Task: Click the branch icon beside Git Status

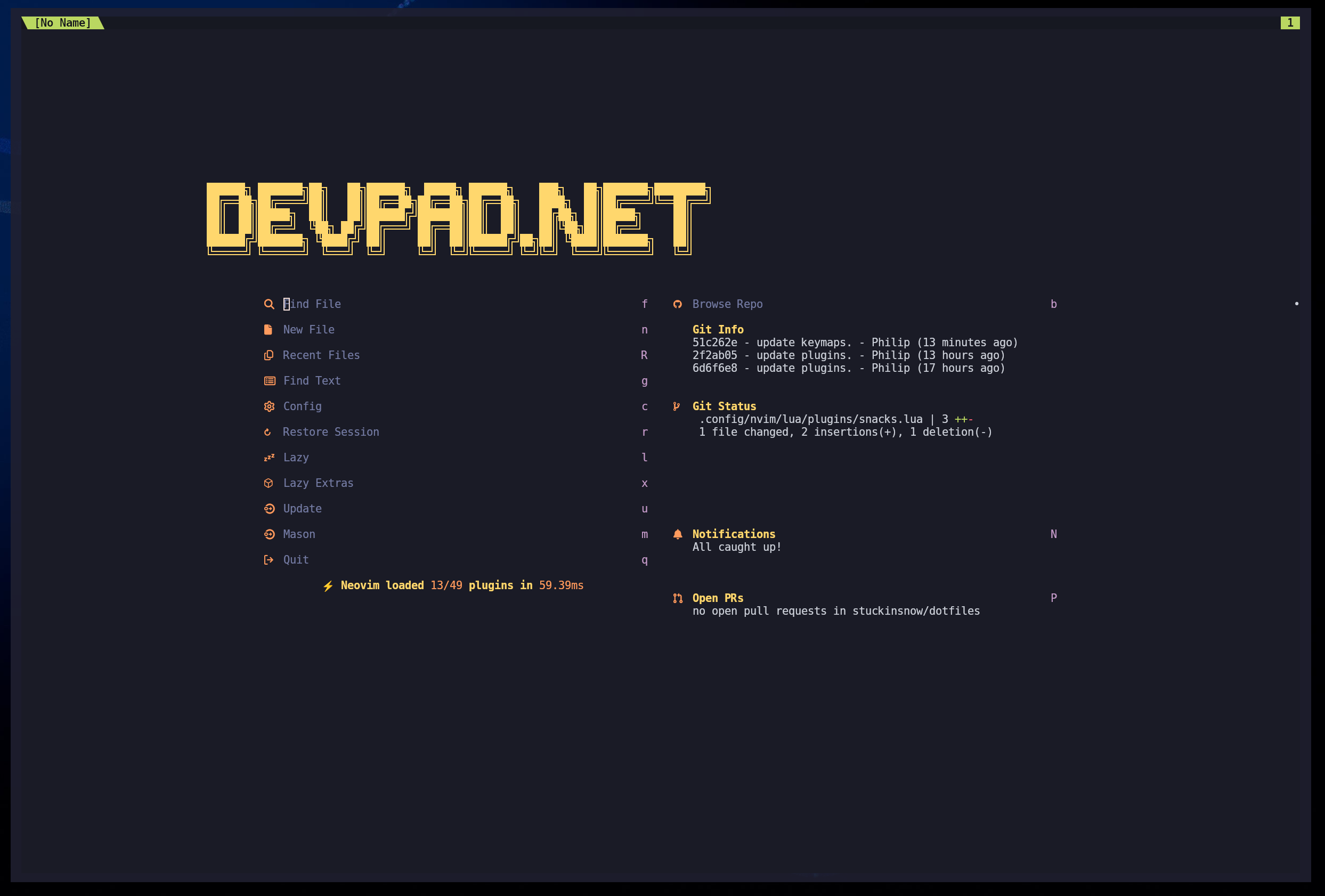Action: pyautogui.click(x=677, y=406)
